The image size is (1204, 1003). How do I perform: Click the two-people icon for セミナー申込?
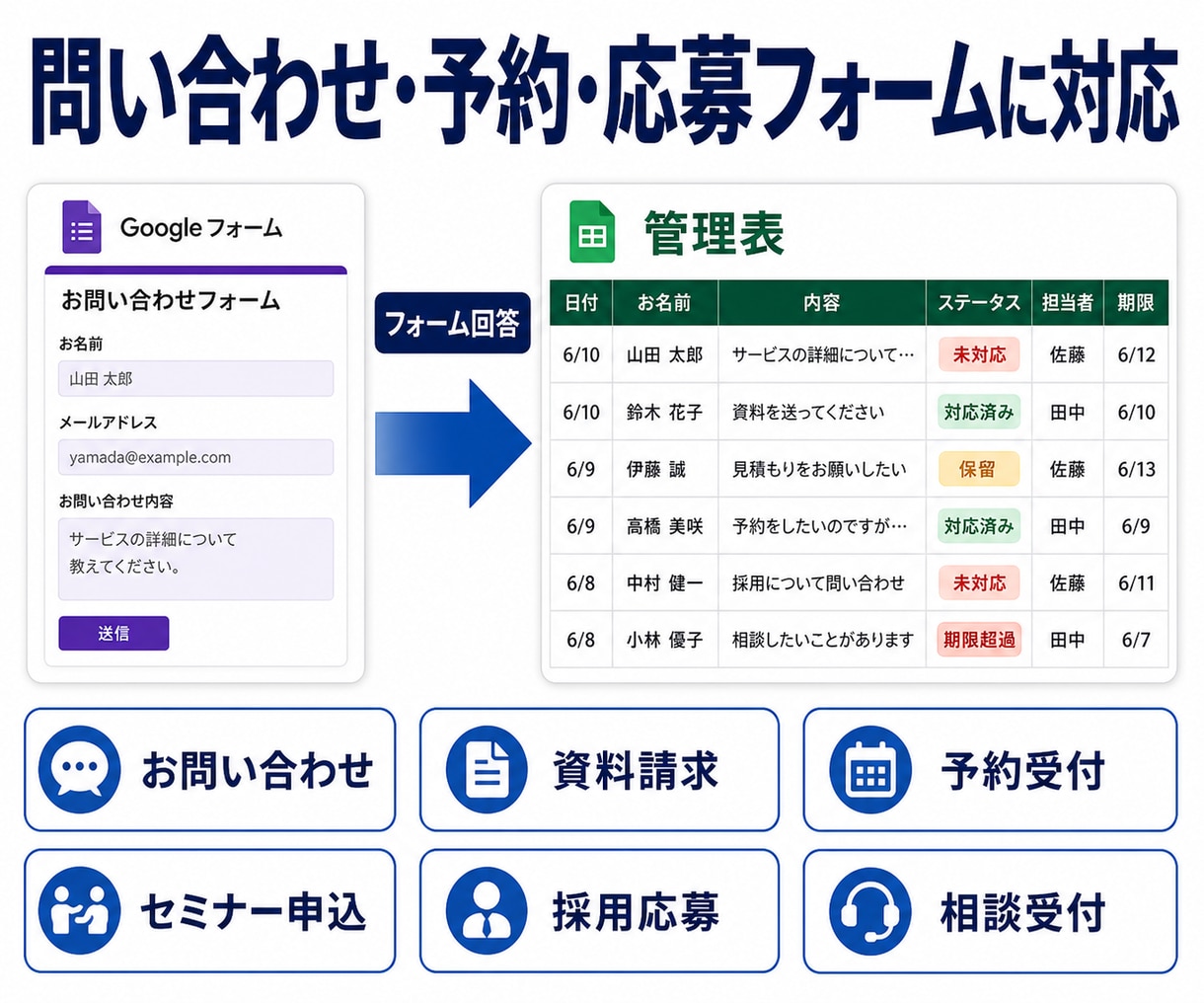80,910
